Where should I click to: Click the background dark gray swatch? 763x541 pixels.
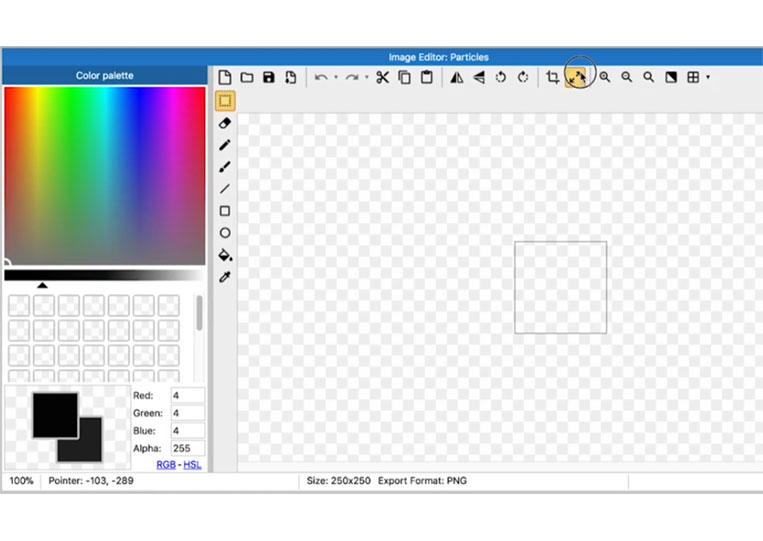pyautogui.click(x=90, y=448)
